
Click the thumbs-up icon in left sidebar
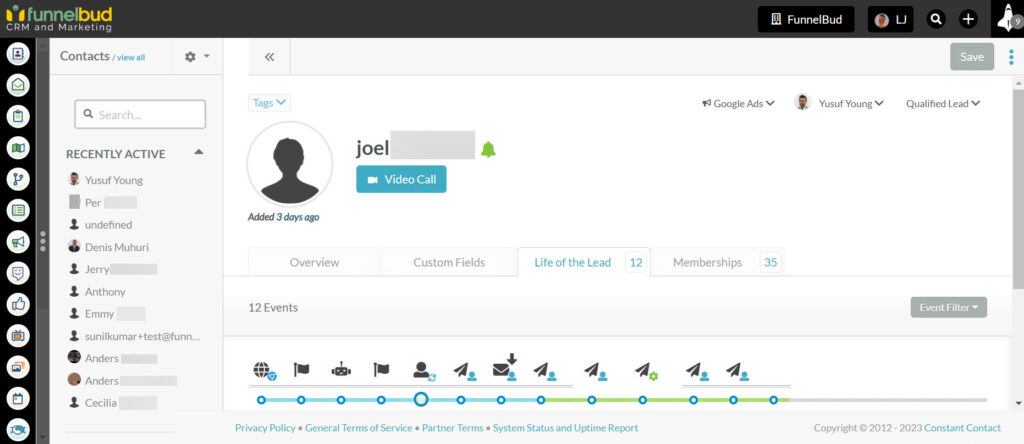coord(17,304)
